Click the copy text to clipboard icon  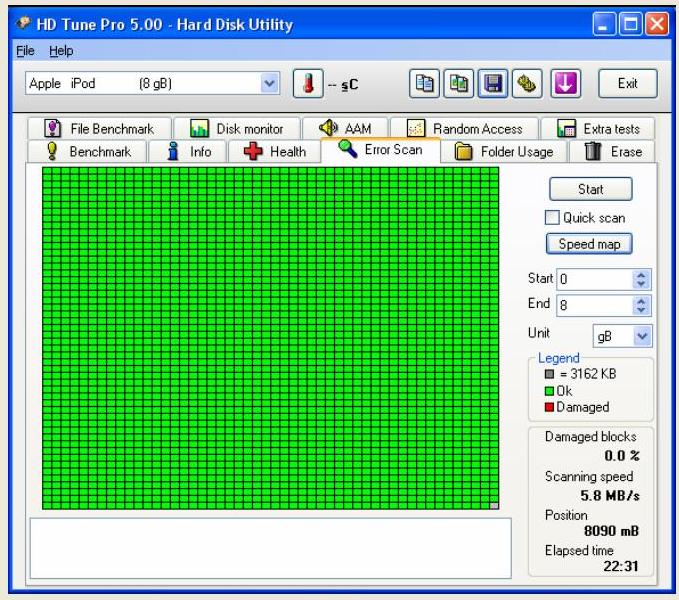425,83
